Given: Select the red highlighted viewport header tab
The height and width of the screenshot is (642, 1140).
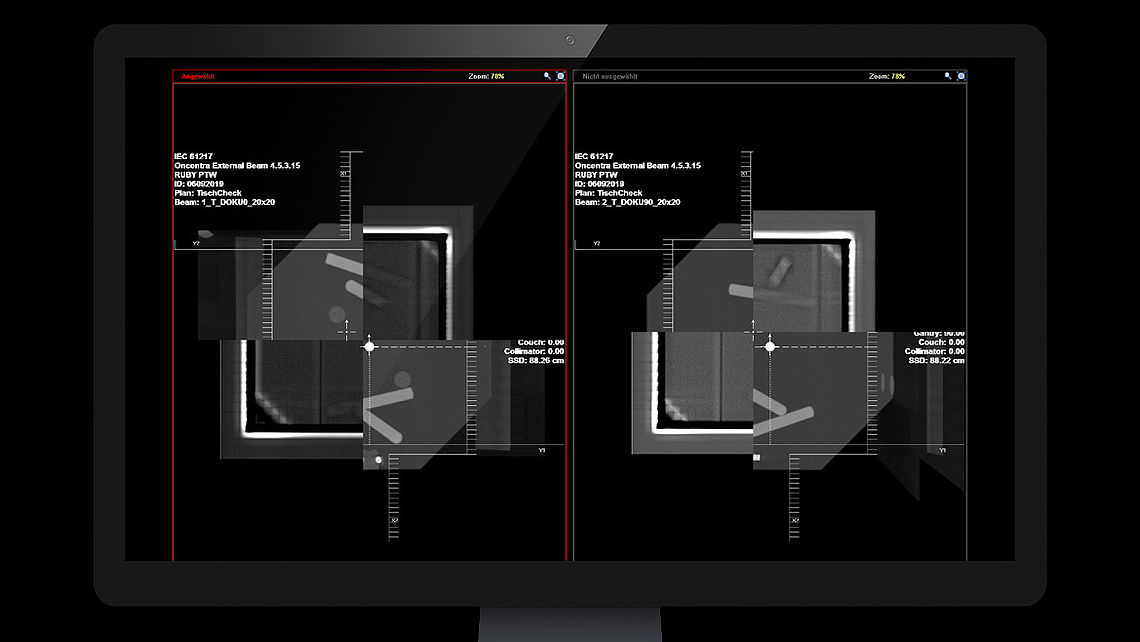Looking at the screenshot, I should (197, 75).
